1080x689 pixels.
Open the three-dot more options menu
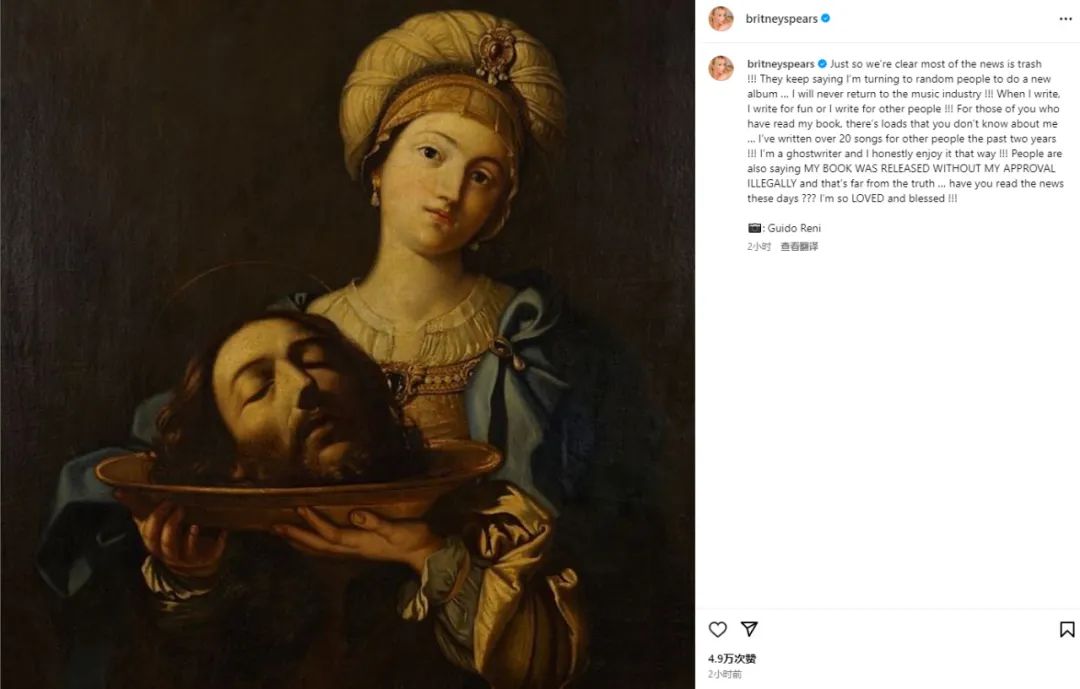coord(1066,19)
